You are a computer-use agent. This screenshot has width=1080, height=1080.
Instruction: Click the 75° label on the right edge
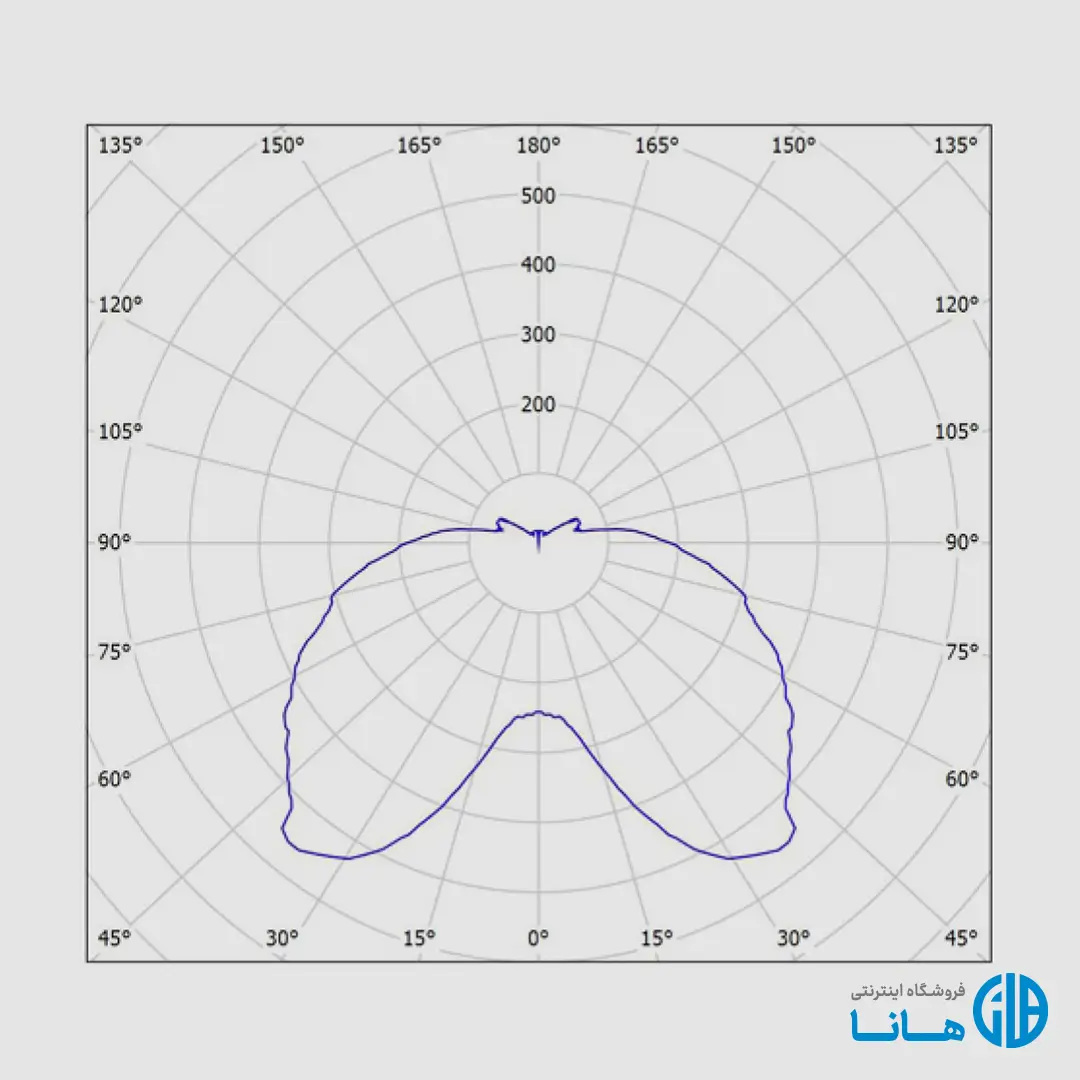[962, 652]
